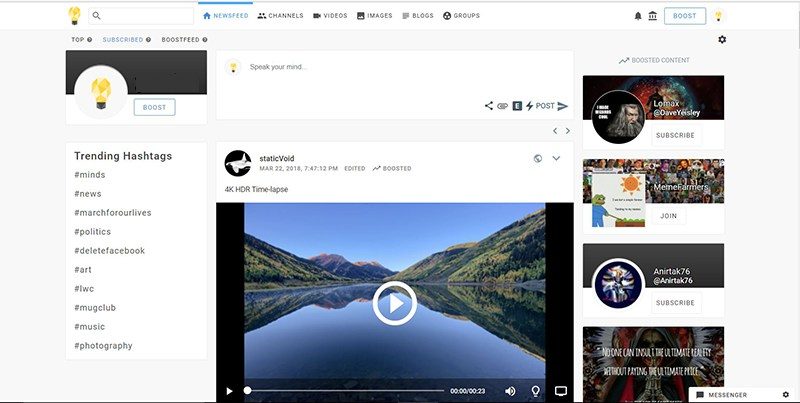Go to next boosted post arrow
Screen dimensions: 800x403
tap(568, 131)
